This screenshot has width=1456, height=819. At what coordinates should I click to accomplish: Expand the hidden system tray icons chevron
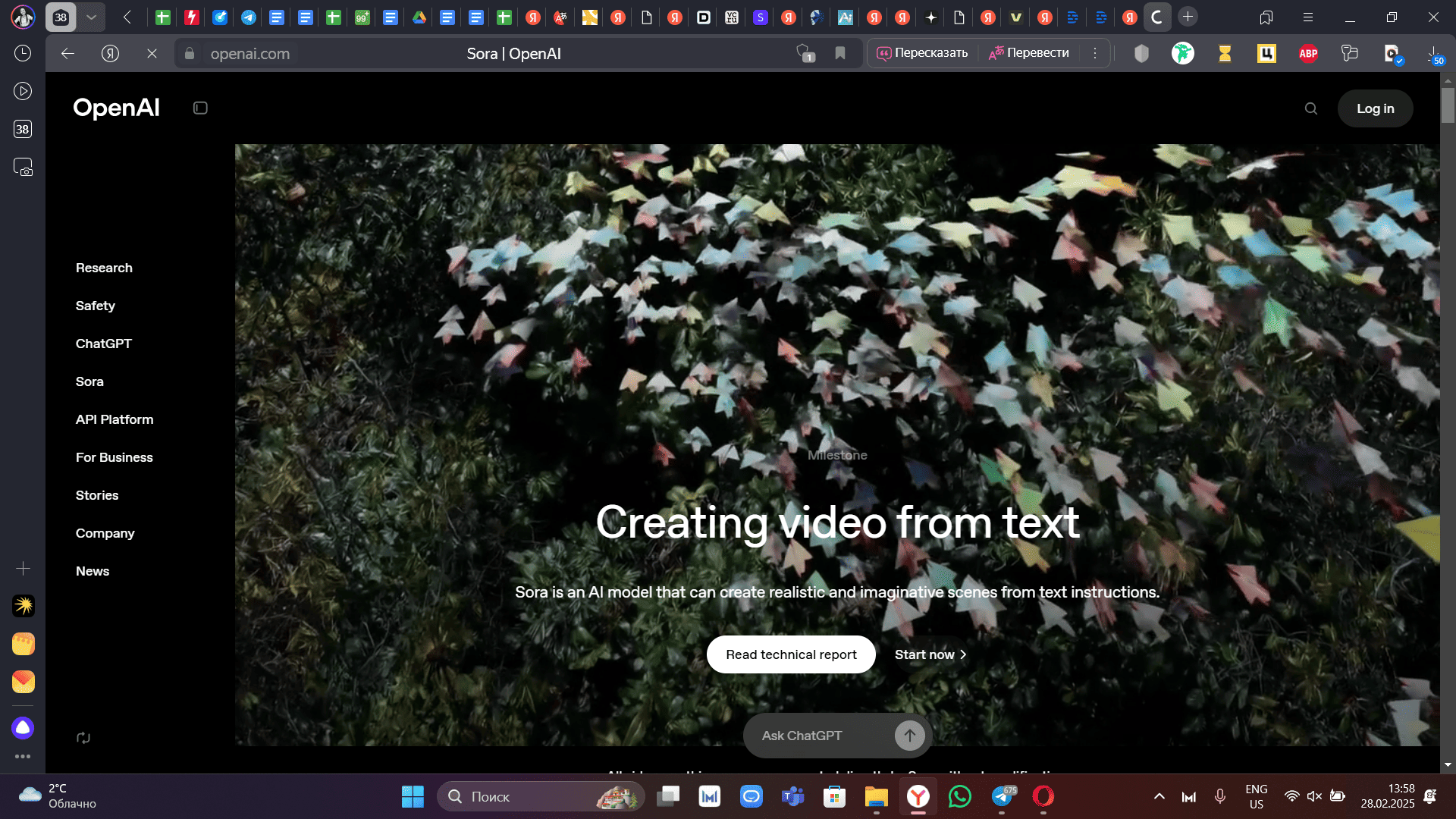point(1159,796)
